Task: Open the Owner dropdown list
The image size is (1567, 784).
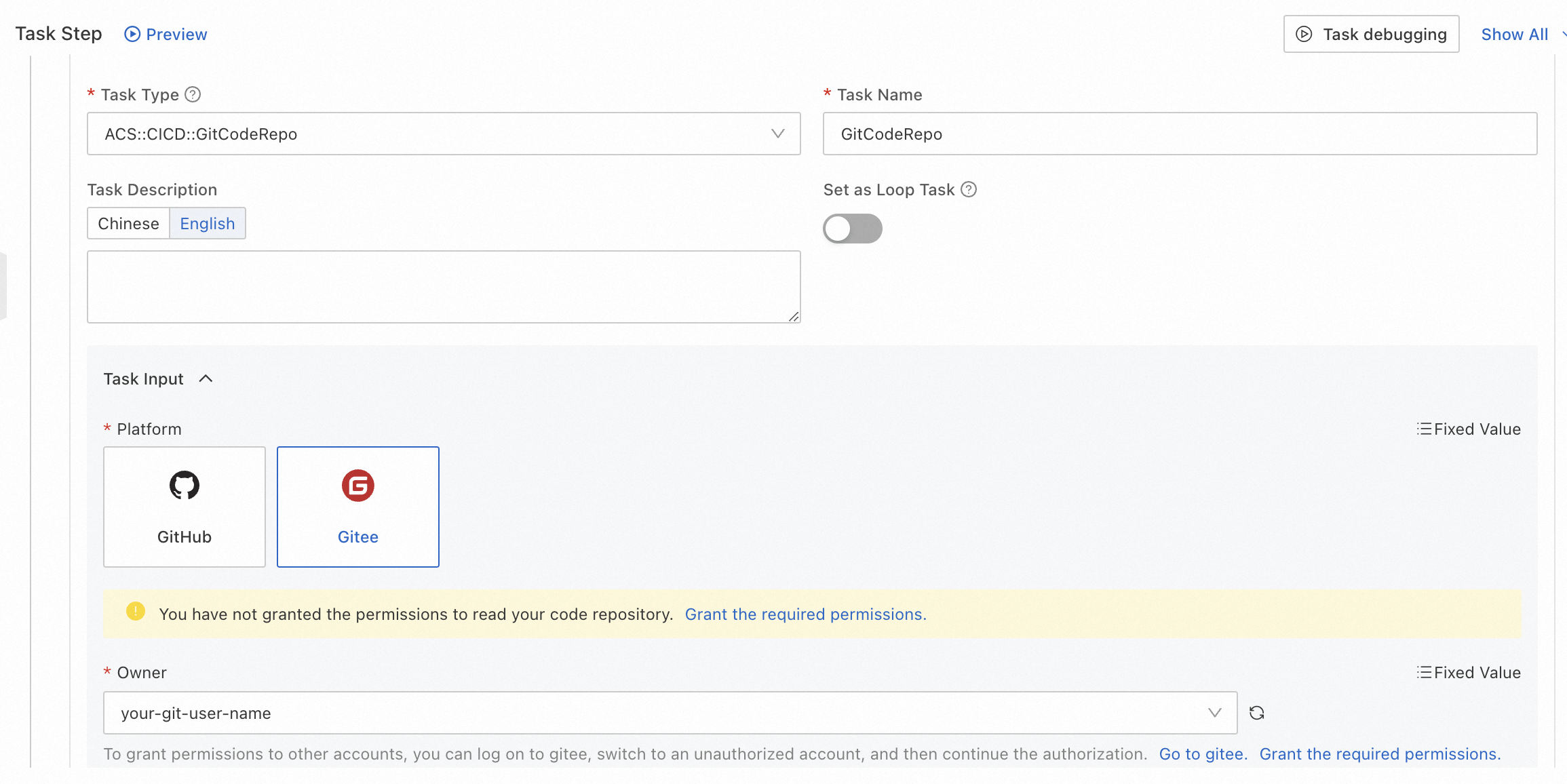Action: pos(1214,713)
